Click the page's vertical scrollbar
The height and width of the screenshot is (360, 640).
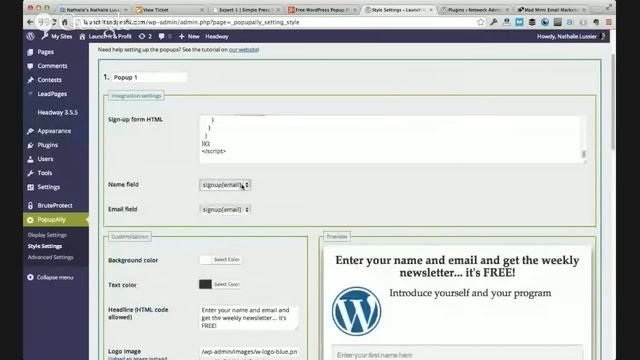pos(612,102)
